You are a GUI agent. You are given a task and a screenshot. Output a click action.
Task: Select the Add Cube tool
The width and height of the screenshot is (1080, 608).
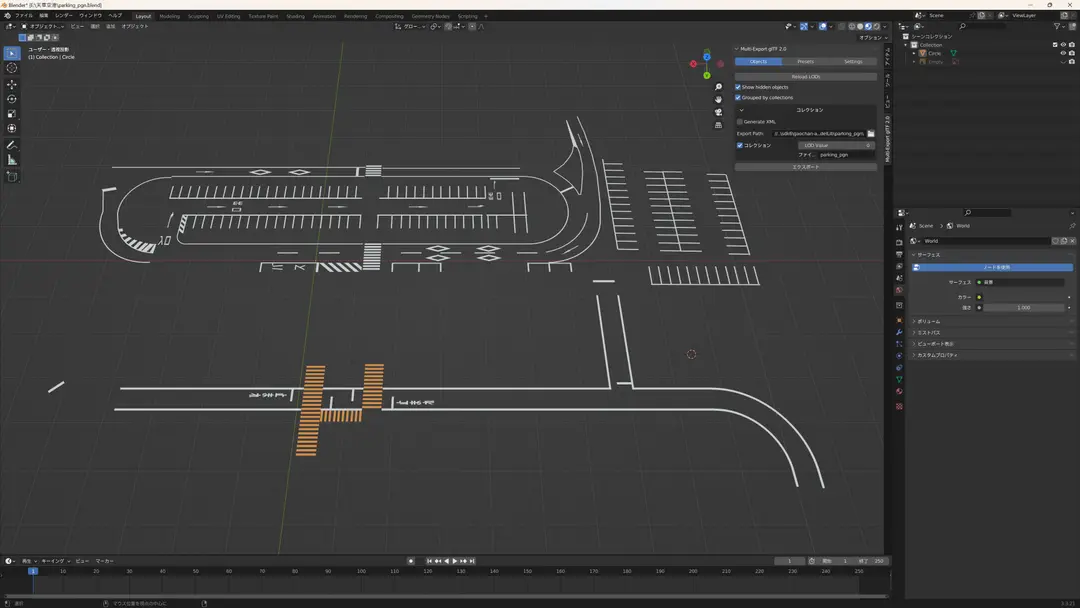[12, 177]
